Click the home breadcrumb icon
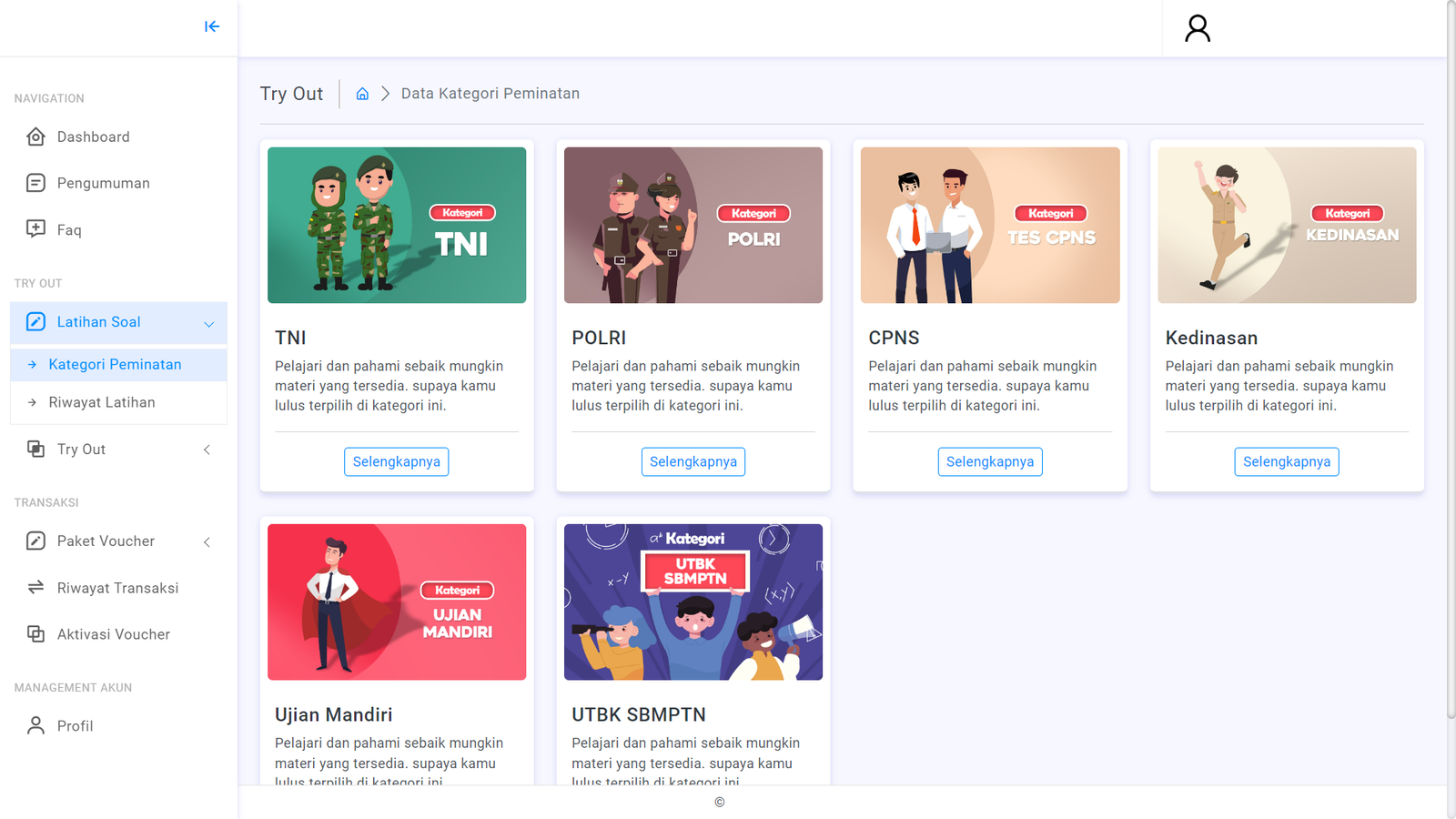 (362, 93)
